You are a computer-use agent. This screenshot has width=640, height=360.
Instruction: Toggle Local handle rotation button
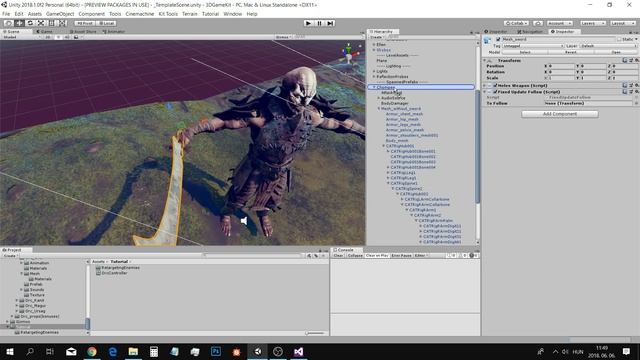tap(106, 23)
